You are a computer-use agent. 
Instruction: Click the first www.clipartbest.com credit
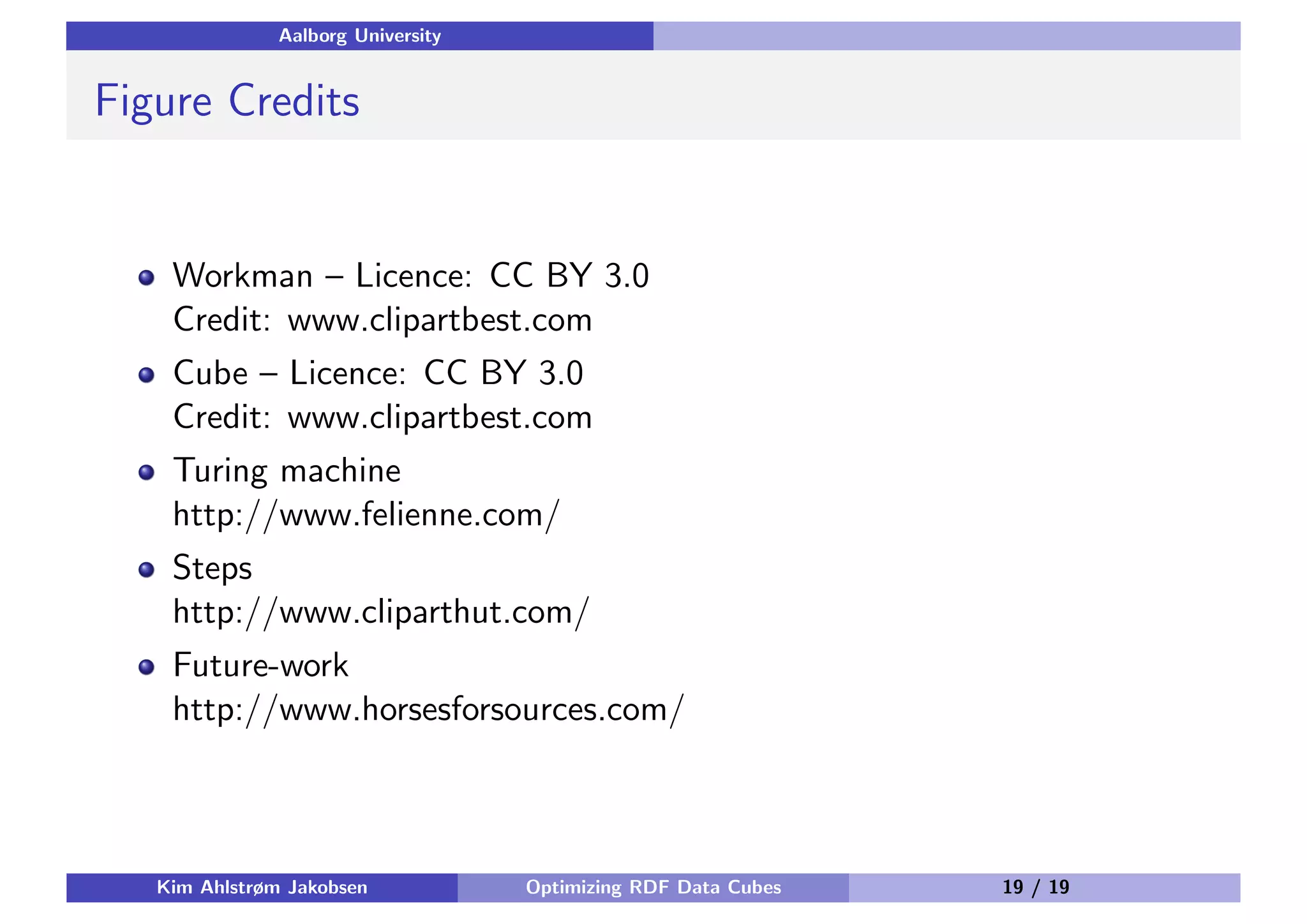tap(439, 320)
